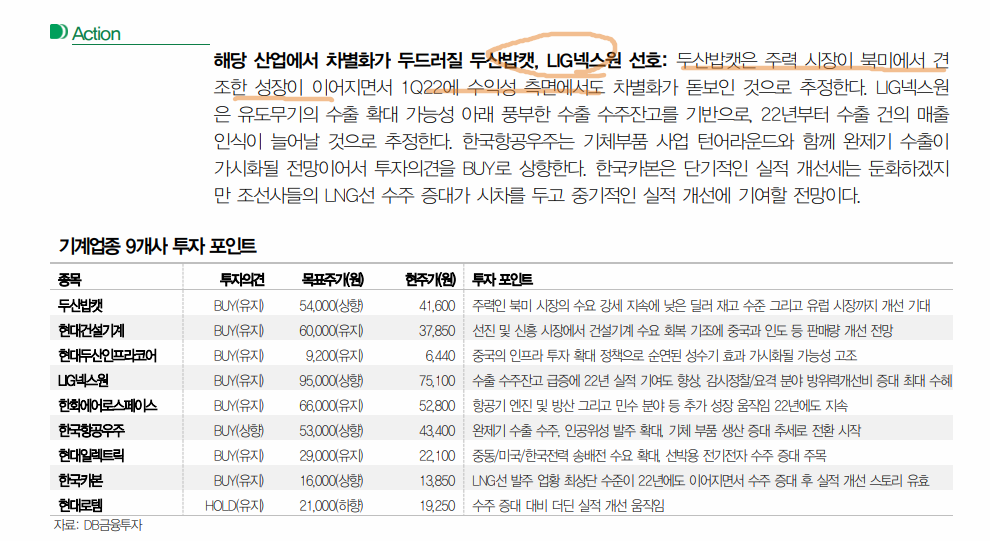990x541 pixels.
Task: Select the '현대로템' row name
Action: (x=80, y=505)
